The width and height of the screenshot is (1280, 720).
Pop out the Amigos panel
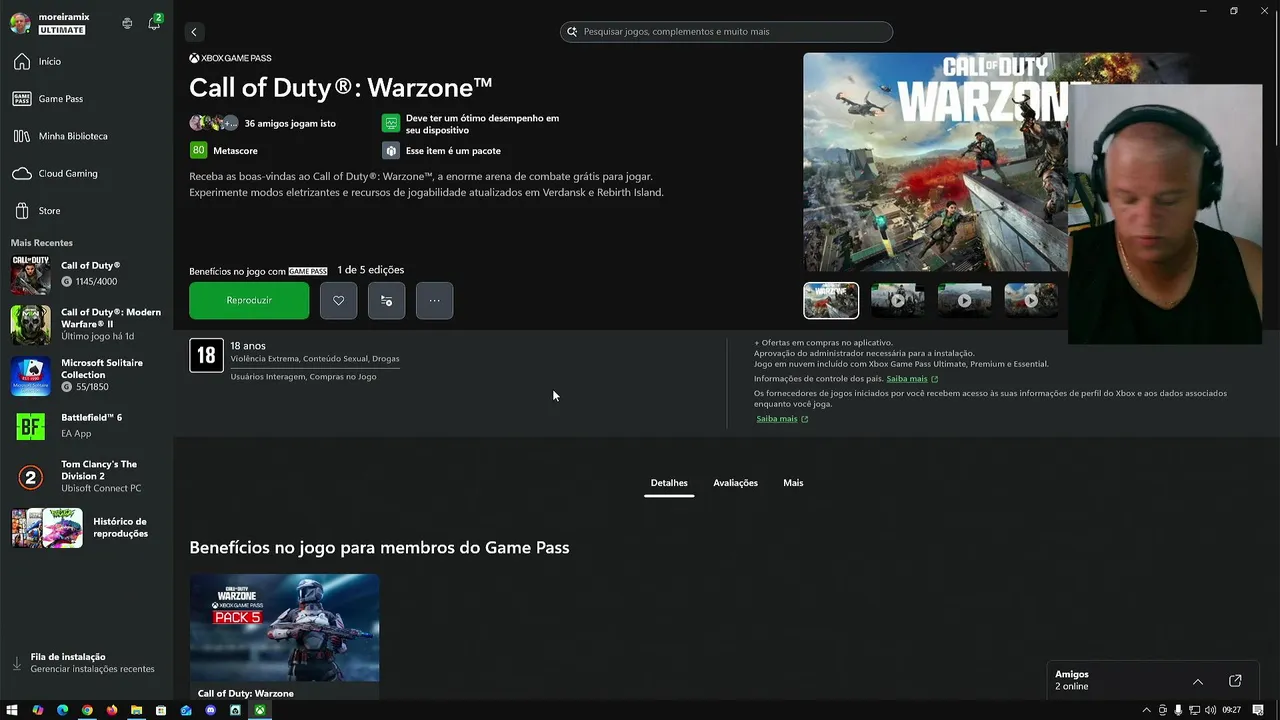1235,681
